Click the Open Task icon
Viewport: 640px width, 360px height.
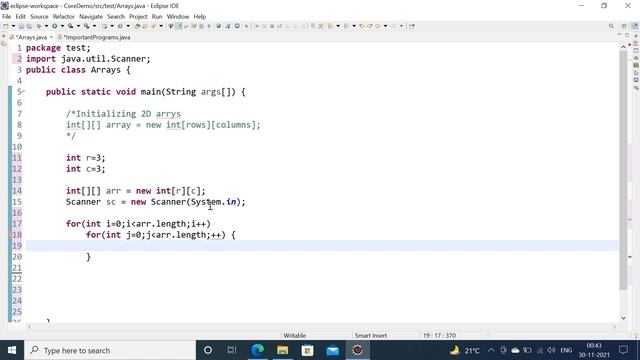tap(145, 26)
